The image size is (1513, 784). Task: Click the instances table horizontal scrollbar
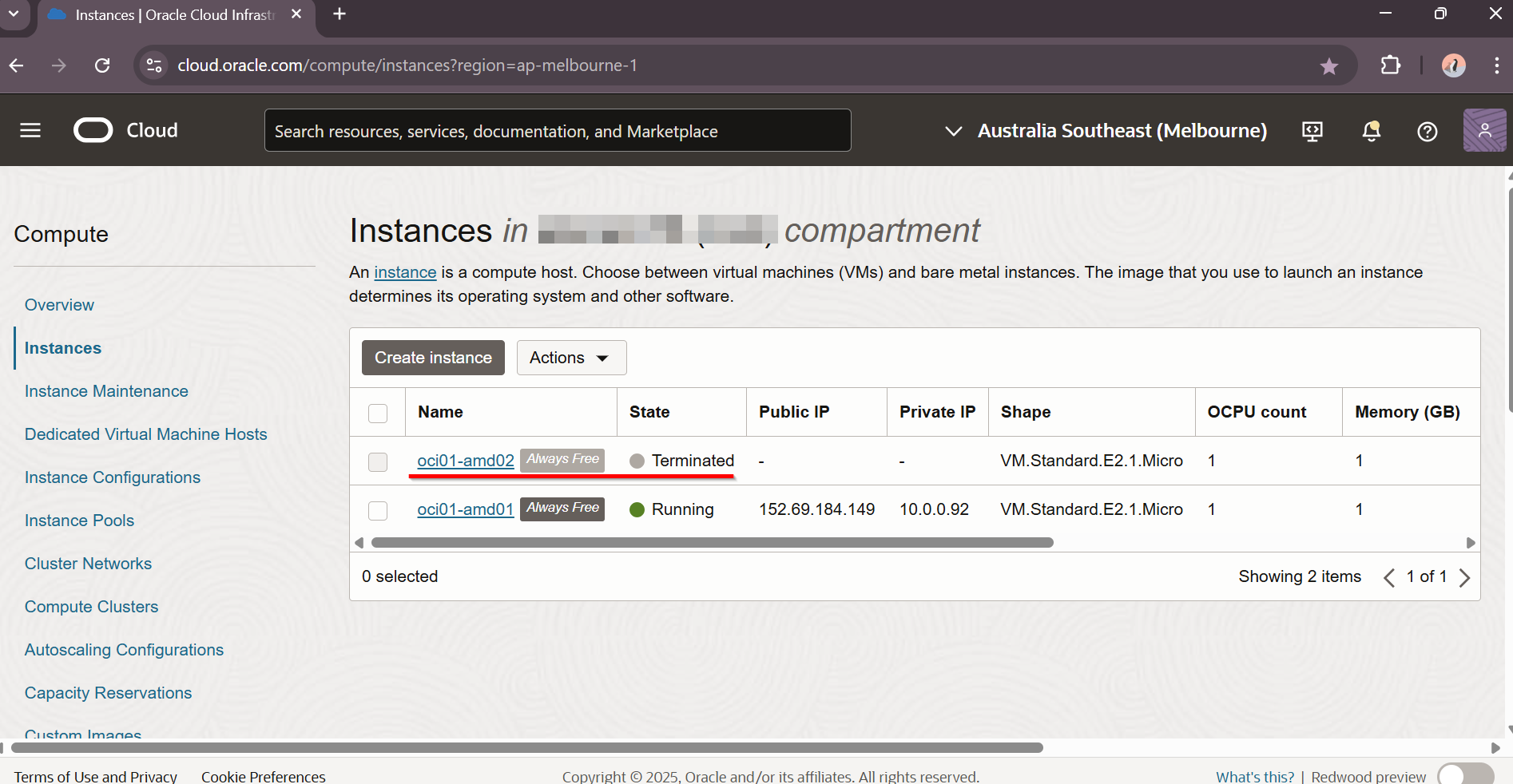point(712,543)
